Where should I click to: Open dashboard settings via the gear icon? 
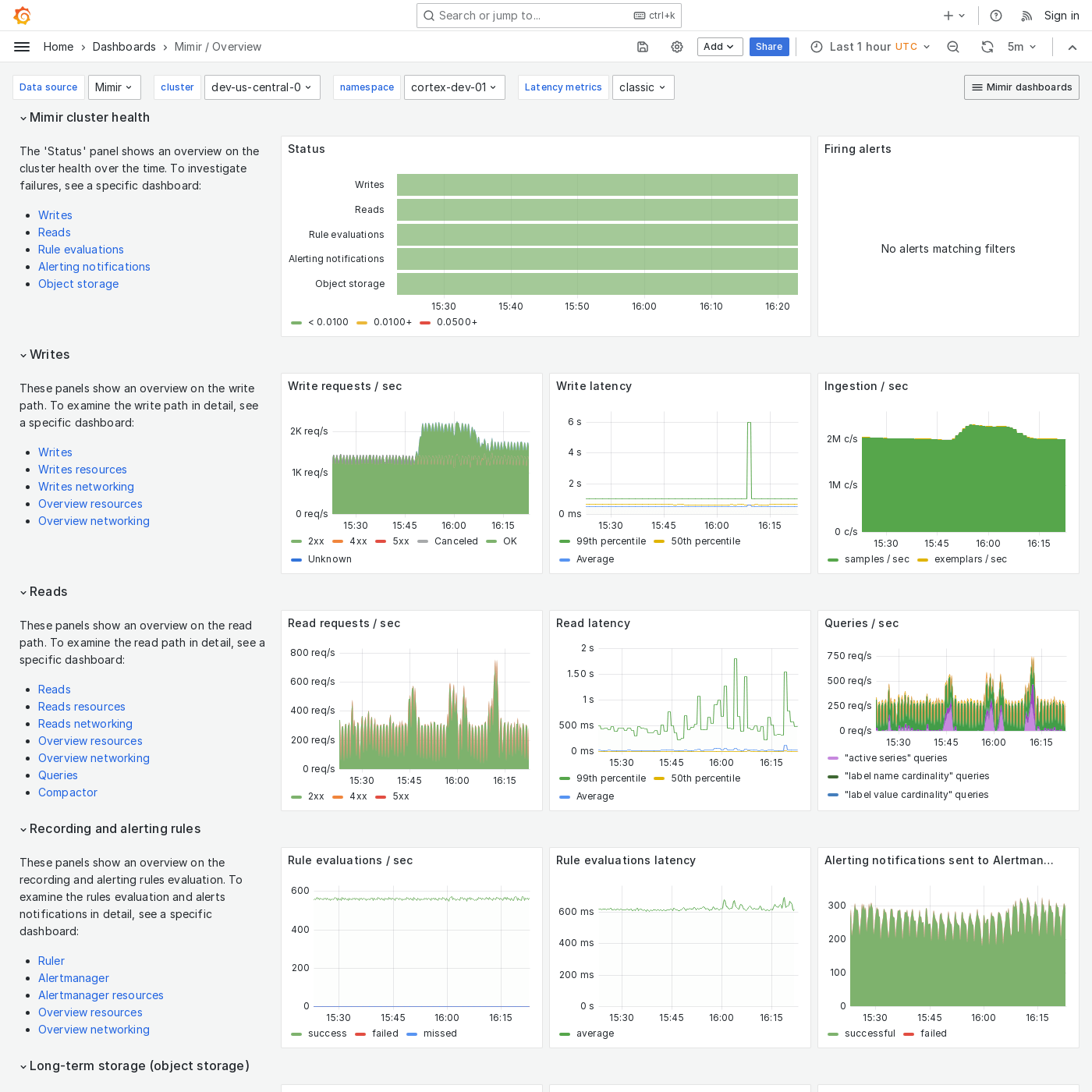coord(676,47)
